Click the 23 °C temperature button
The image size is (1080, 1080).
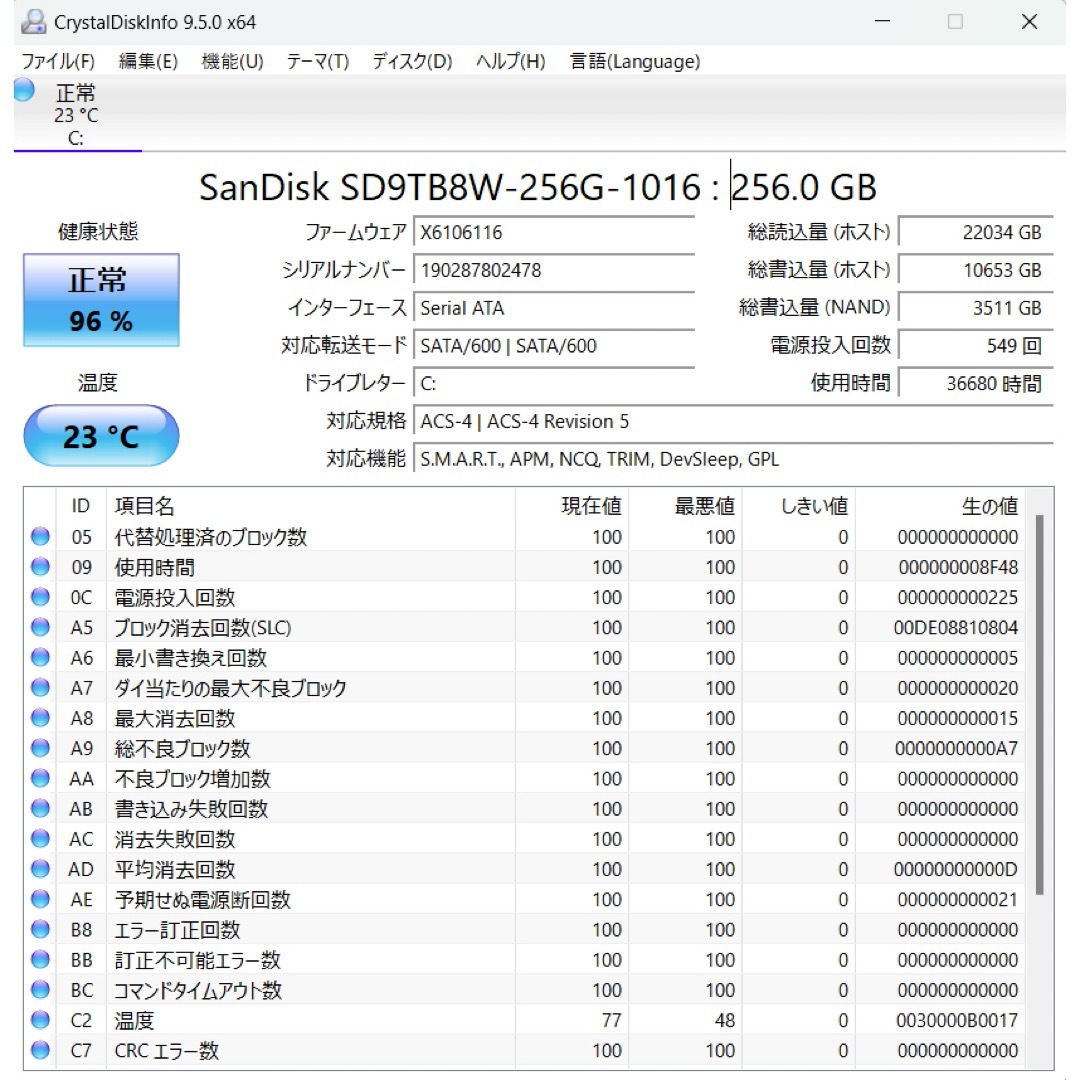tap(101, 436)
